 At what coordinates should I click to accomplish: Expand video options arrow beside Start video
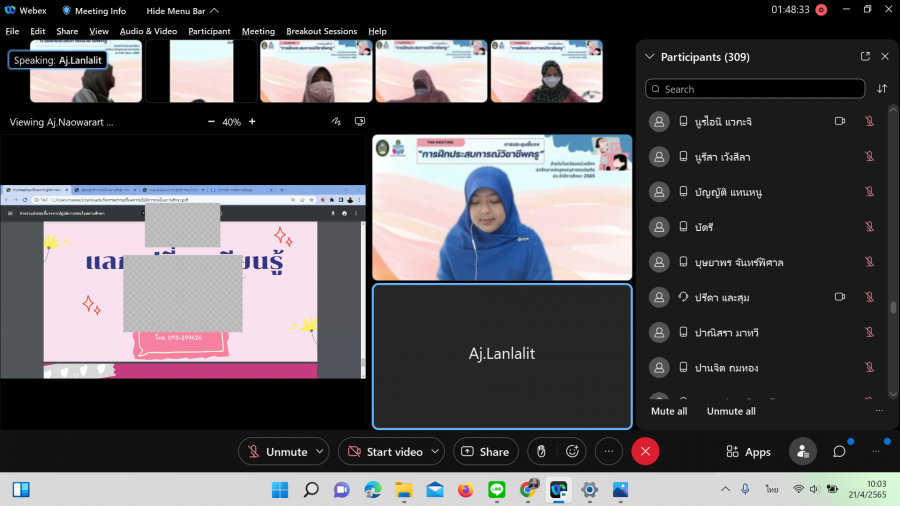(435, 452)
